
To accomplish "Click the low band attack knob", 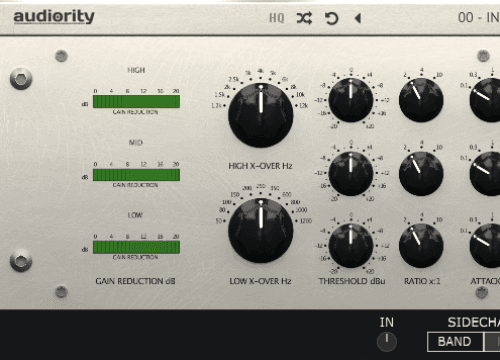I will click(x=485, y=246).
